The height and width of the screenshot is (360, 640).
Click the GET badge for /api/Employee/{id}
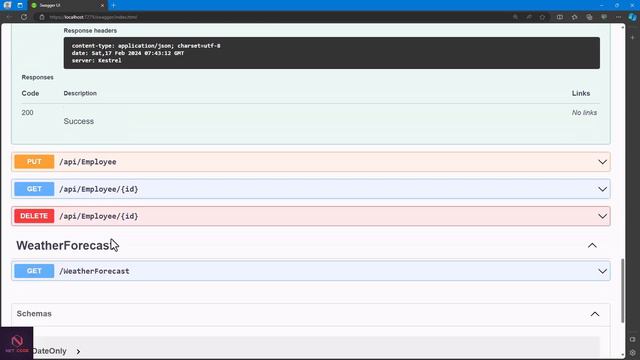[x=34, y=189]
